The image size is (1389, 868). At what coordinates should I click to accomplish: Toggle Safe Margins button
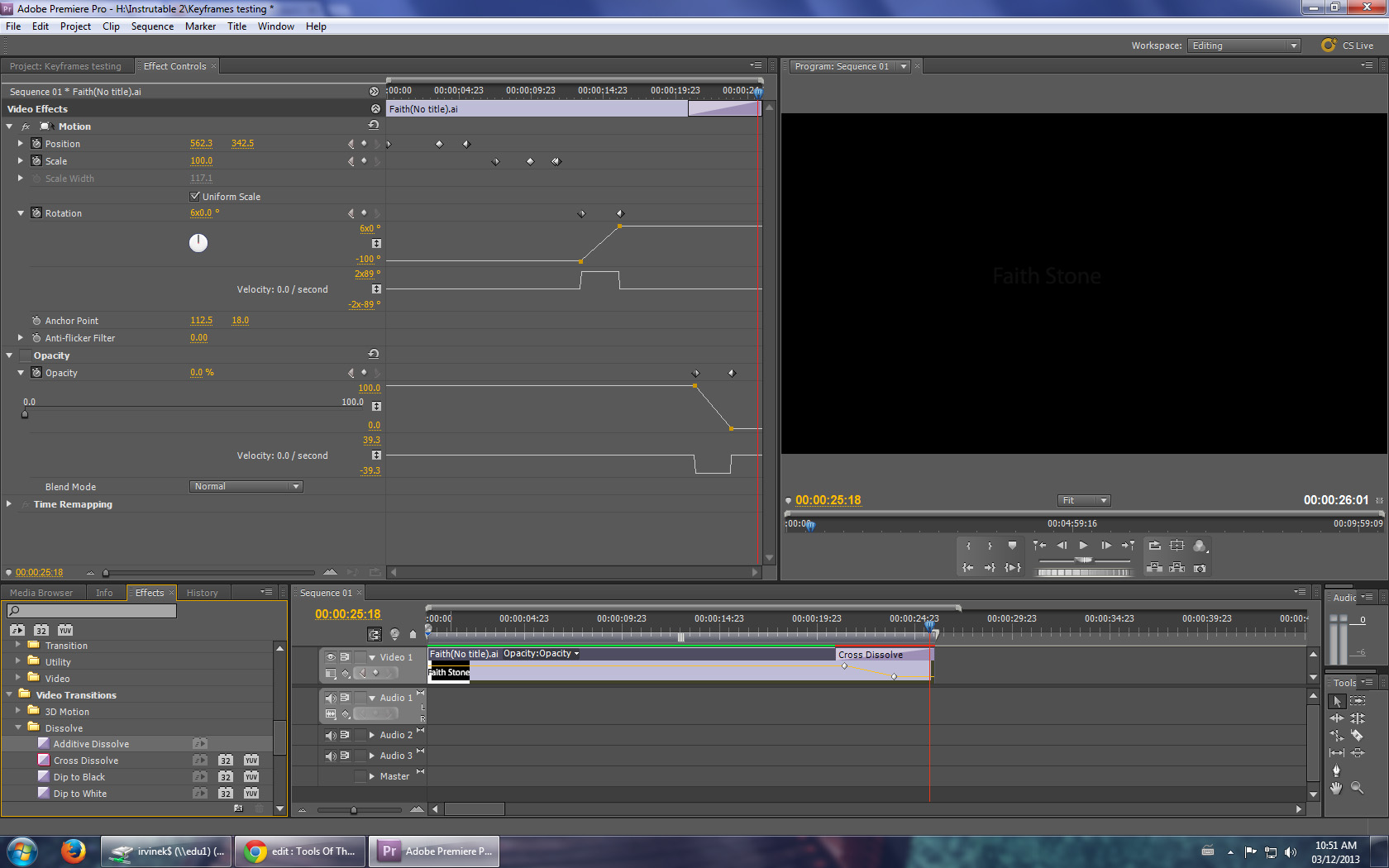coord(1177,546)
